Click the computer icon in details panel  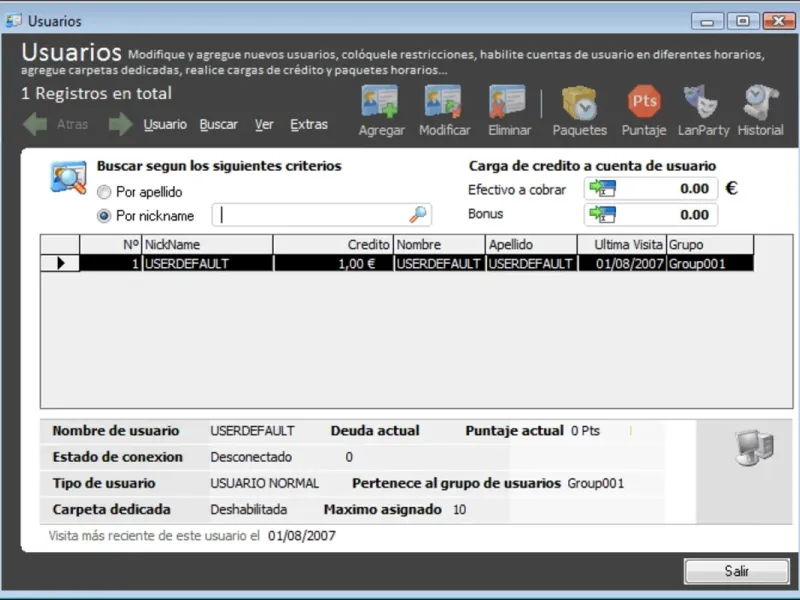coord(754,447)
